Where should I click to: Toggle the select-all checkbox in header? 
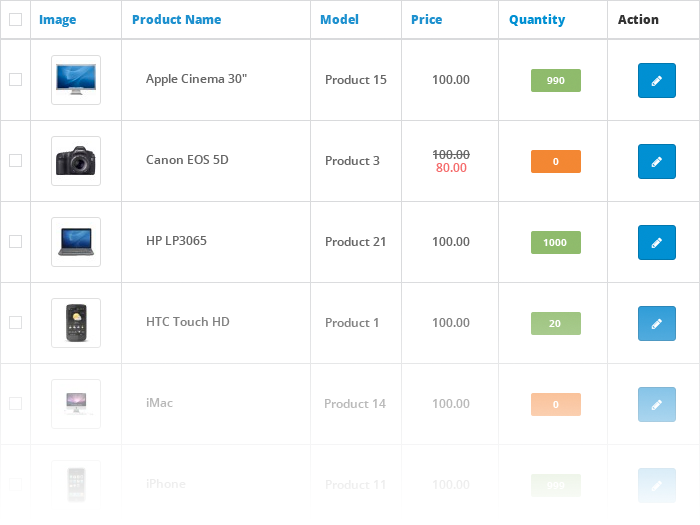click(15, 19)
